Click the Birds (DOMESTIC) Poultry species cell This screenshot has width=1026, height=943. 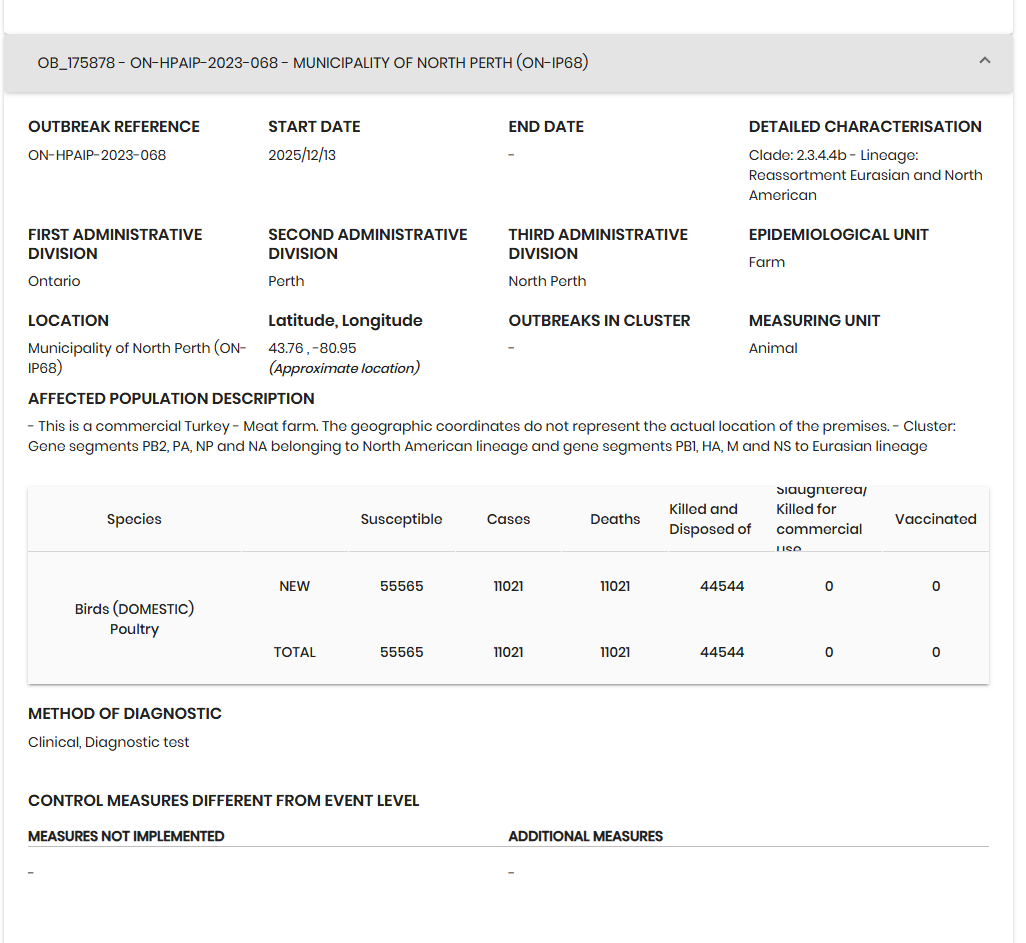(134, 619)
